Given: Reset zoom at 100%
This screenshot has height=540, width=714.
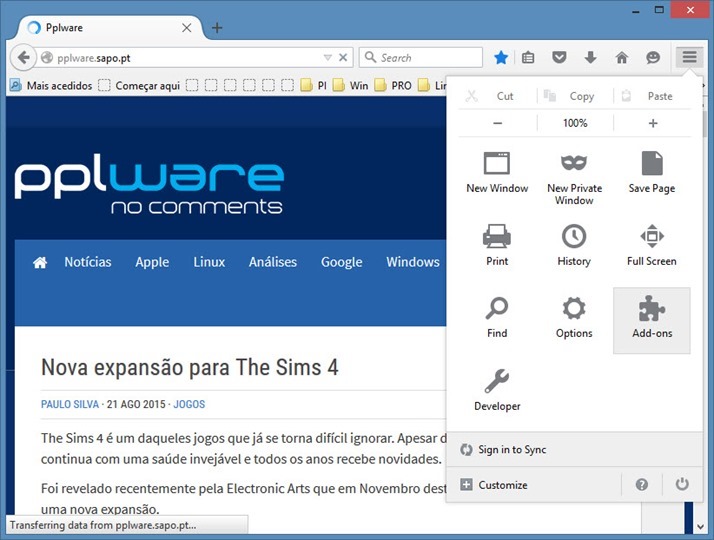Looking at the screenshot, I should (575, 123).
